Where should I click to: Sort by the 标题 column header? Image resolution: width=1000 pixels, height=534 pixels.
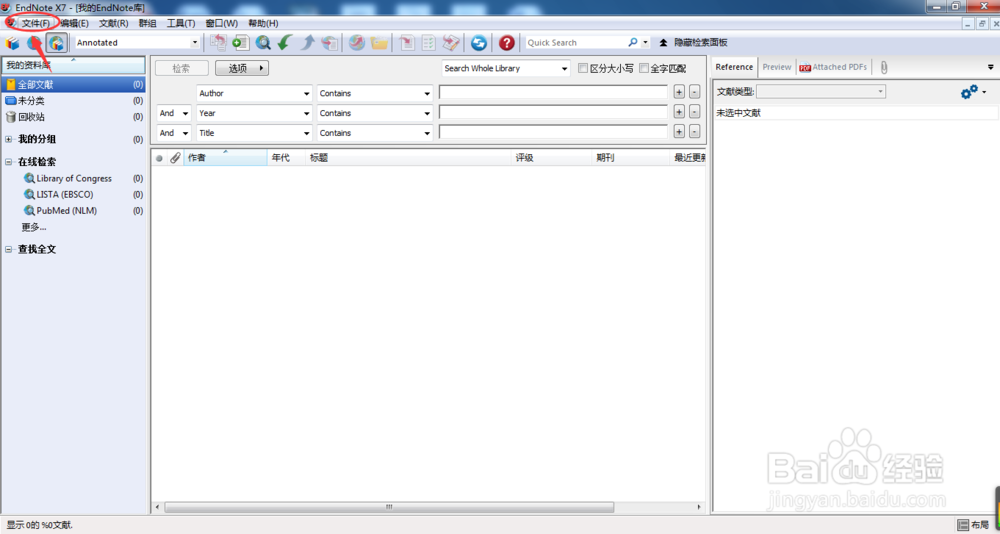point(408,158)
